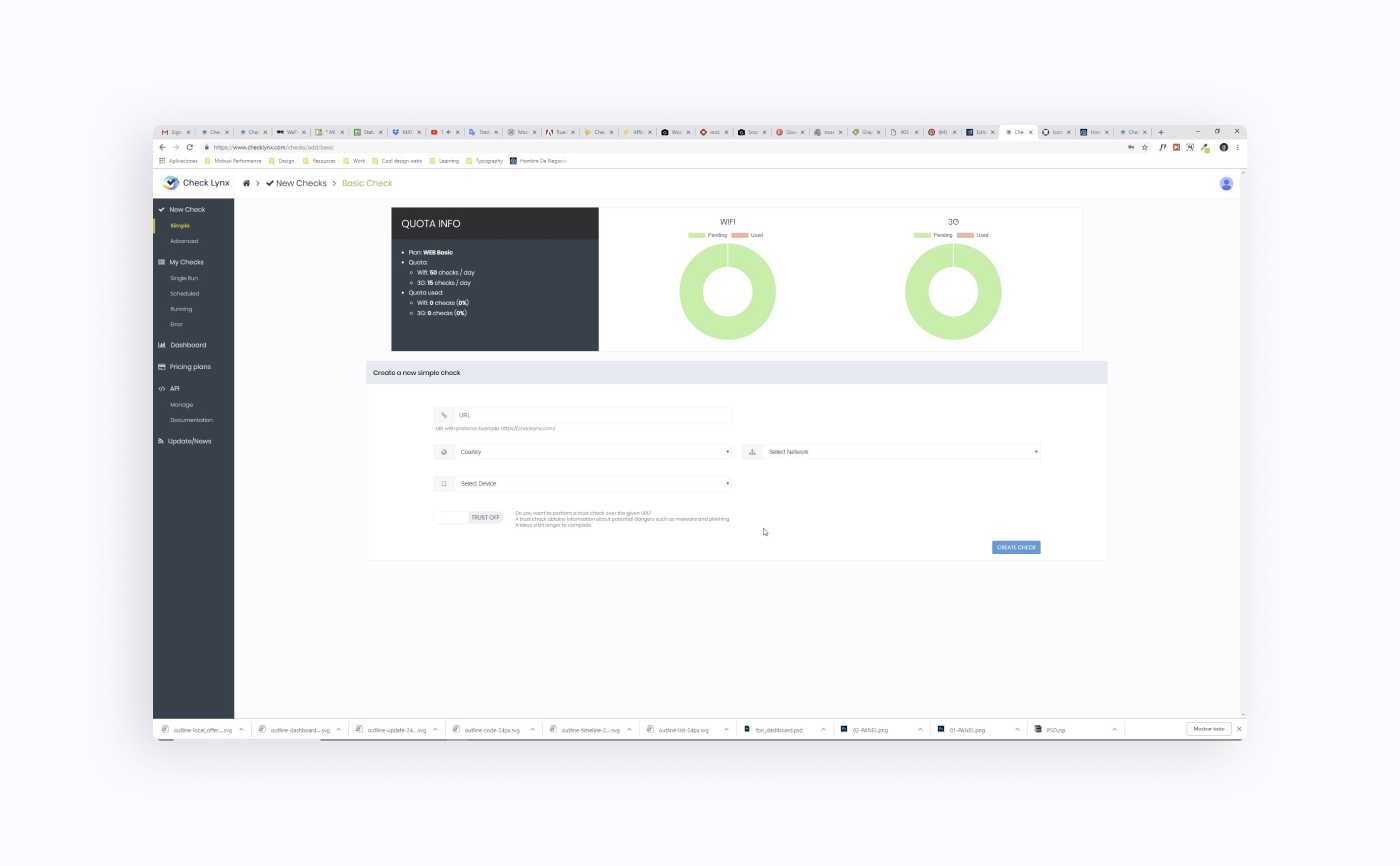The image size is (1400, 866).
Task: Click the red extension icon in the Chrome toolbar
Action: point(1176,147)
